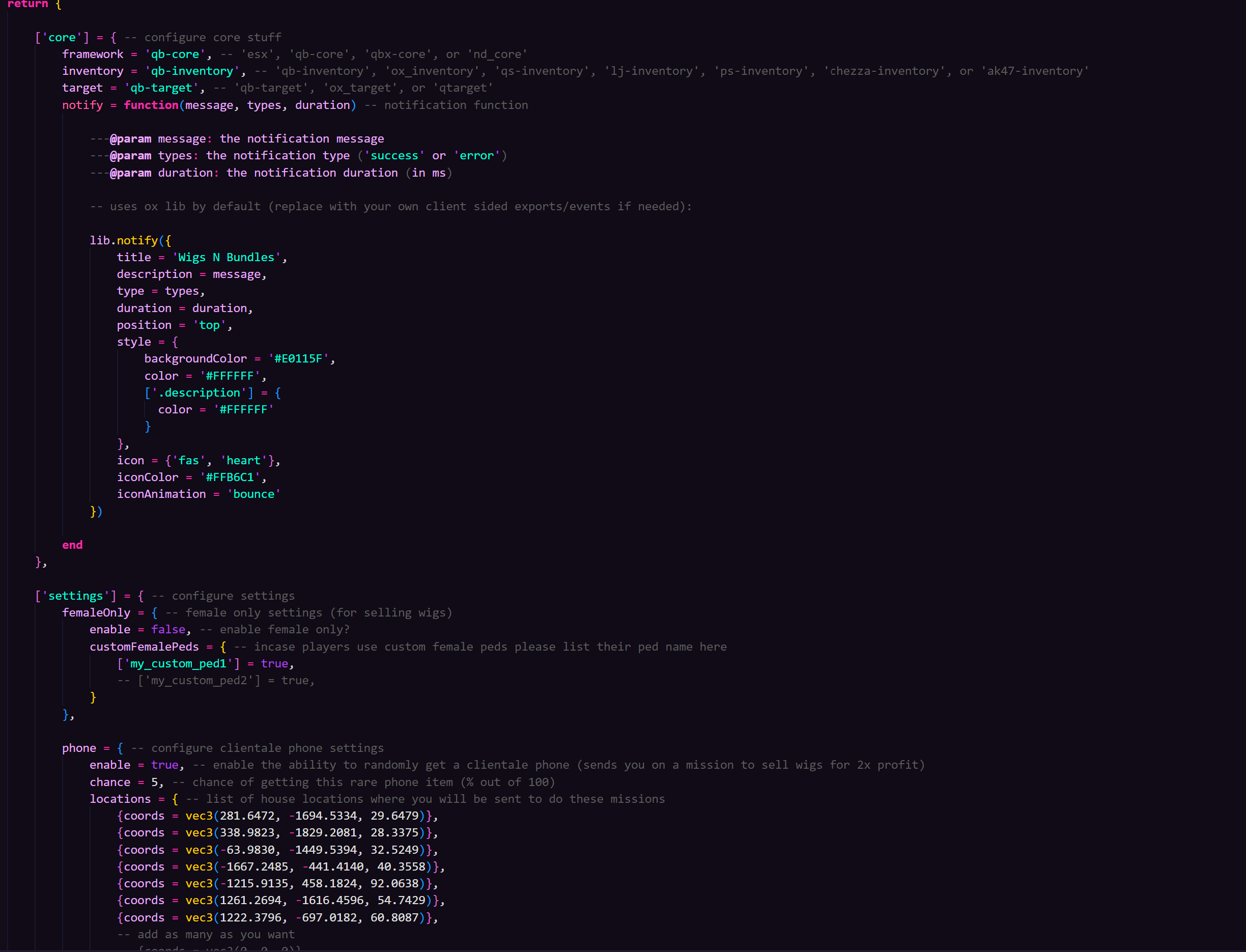Click the end keyword closing the function
The height and width of the screenshot is (952, 1246).
(72, 546)
